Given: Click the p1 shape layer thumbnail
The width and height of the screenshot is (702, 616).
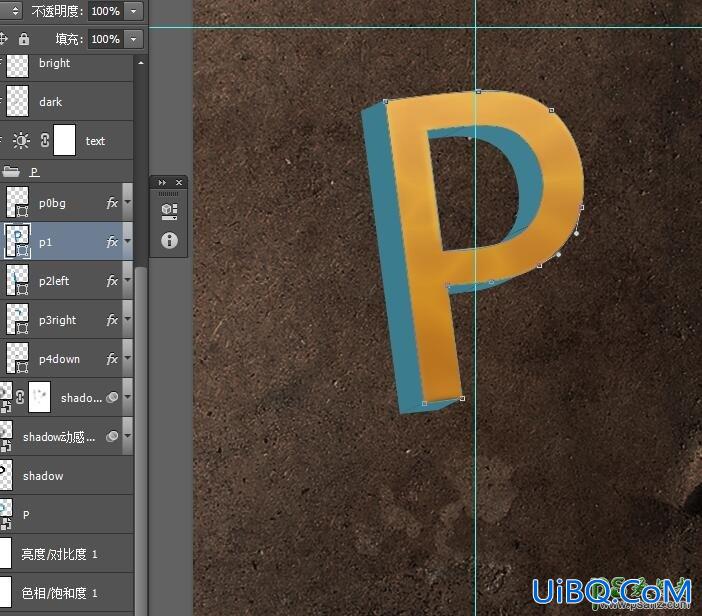Looking at the screenshot, I should click(17, 241).
